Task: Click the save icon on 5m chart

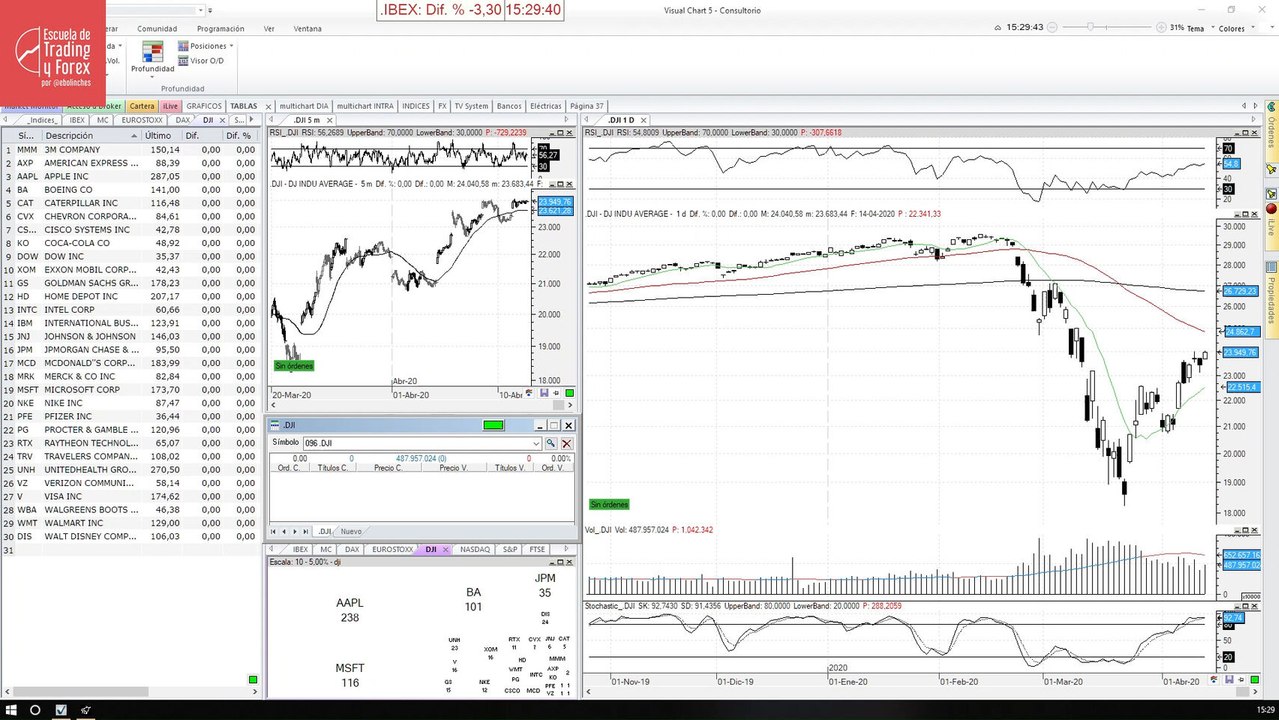Action: tap(544, 393)
